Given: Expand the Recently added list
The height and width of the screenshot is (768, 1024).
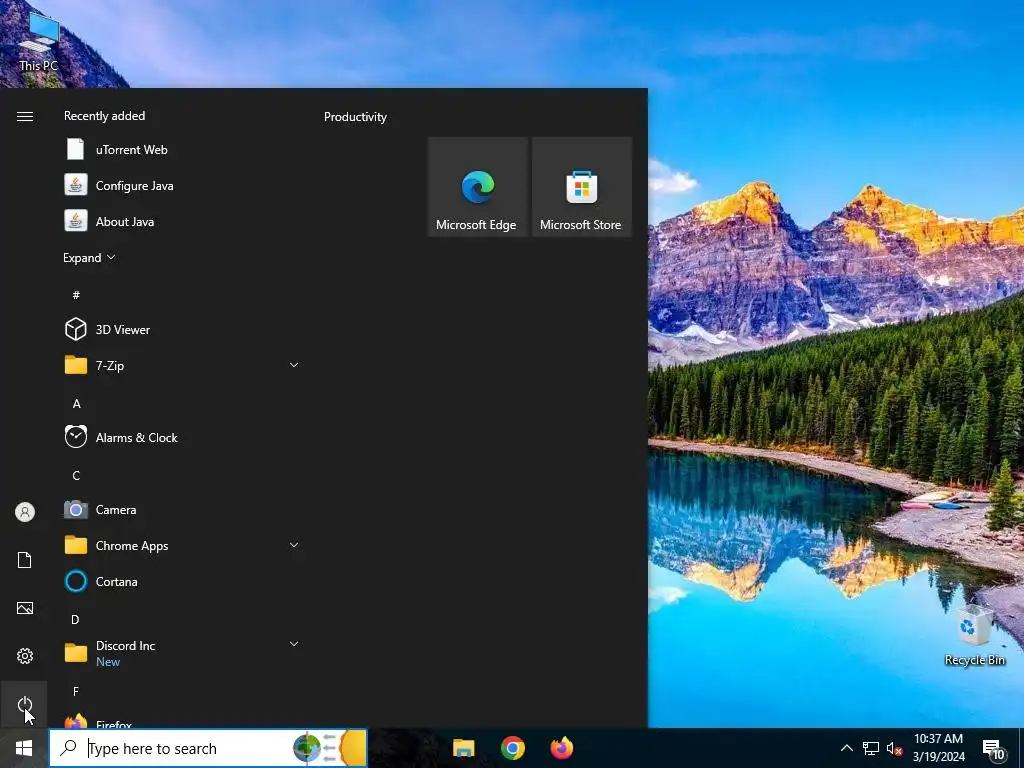Looking at the screenshot, I should pos(89,258).
